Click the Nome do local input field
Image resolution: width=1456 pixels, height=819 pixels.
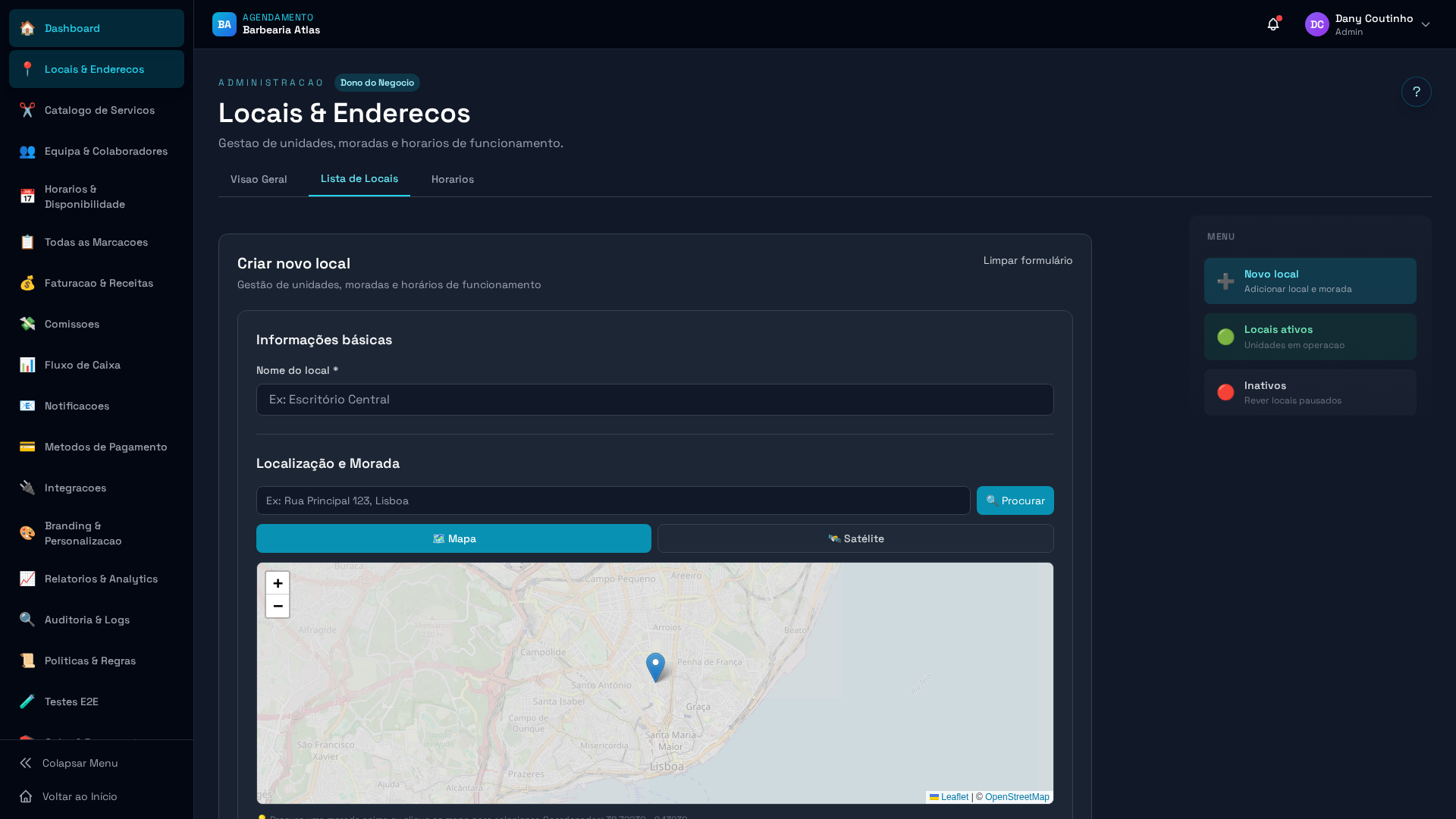tap(654, 400)
